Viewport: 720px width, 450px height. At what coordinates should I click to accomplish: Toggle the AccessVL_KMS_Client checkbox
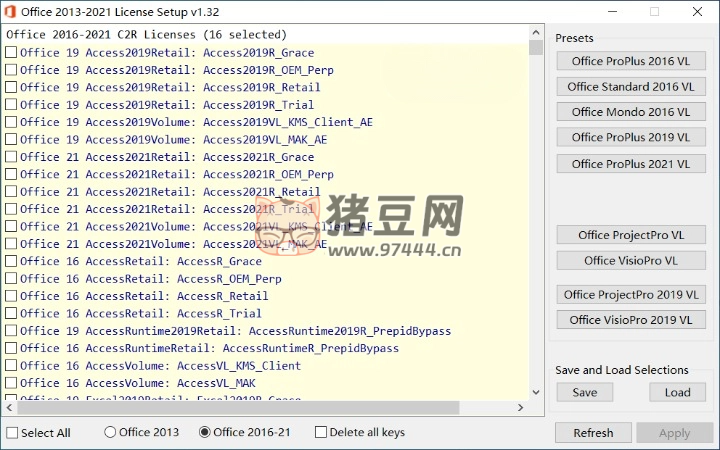[x=11, y=366]
